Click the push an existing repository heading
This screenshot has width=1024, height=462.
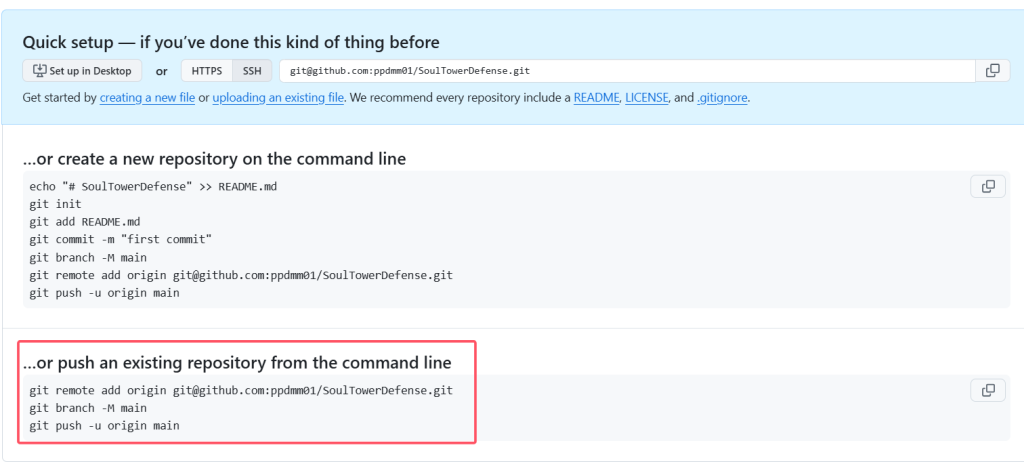point(237,362)
